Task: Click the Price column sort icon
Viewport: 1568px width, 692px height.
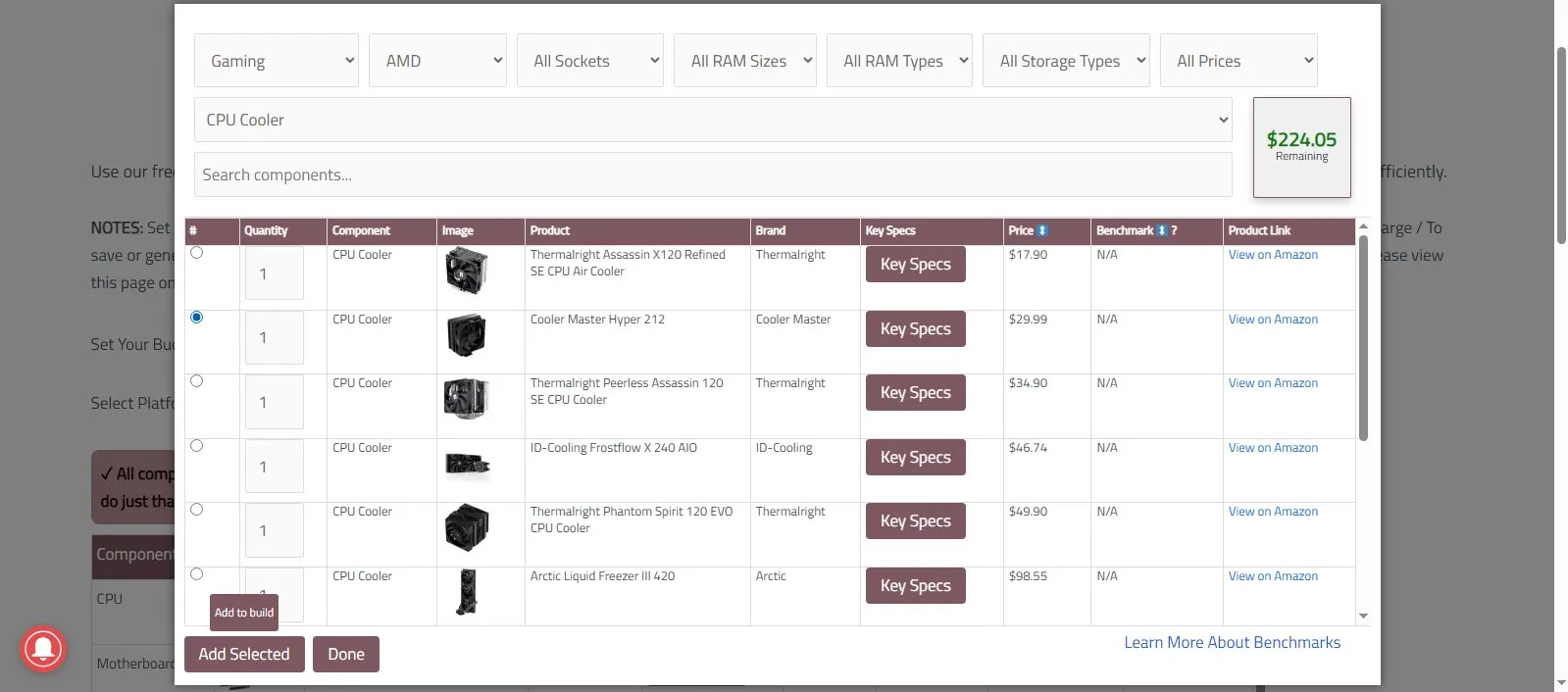Action: (x=1042, y=230)
